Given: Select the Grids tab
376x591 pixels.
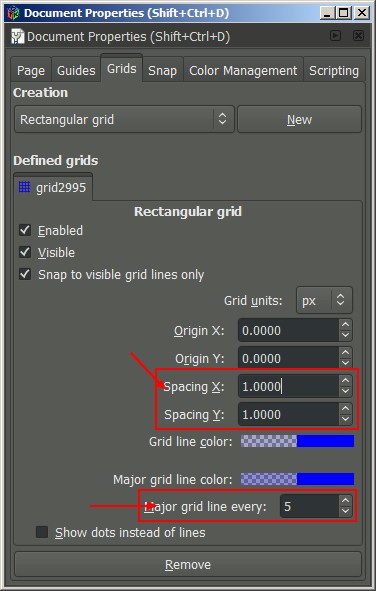Looking at the screenshot, I should pyautogui.click(x=122, y=69).
